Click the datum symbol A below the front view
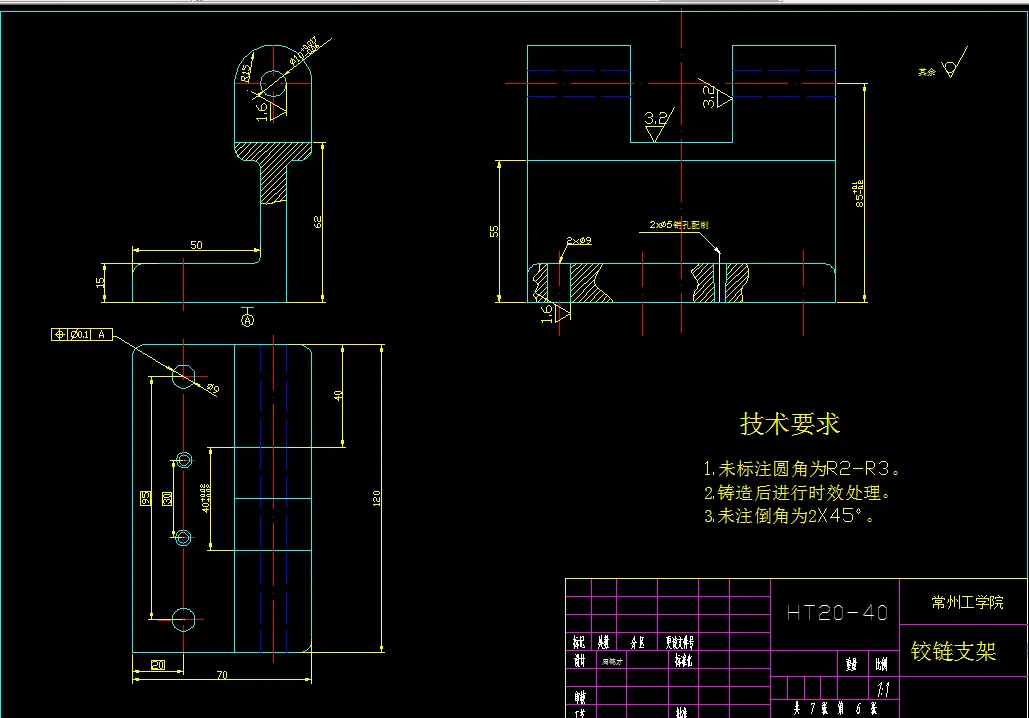Image resolution: width=1029 pixels, height=718 pixels. click(248, 318)
